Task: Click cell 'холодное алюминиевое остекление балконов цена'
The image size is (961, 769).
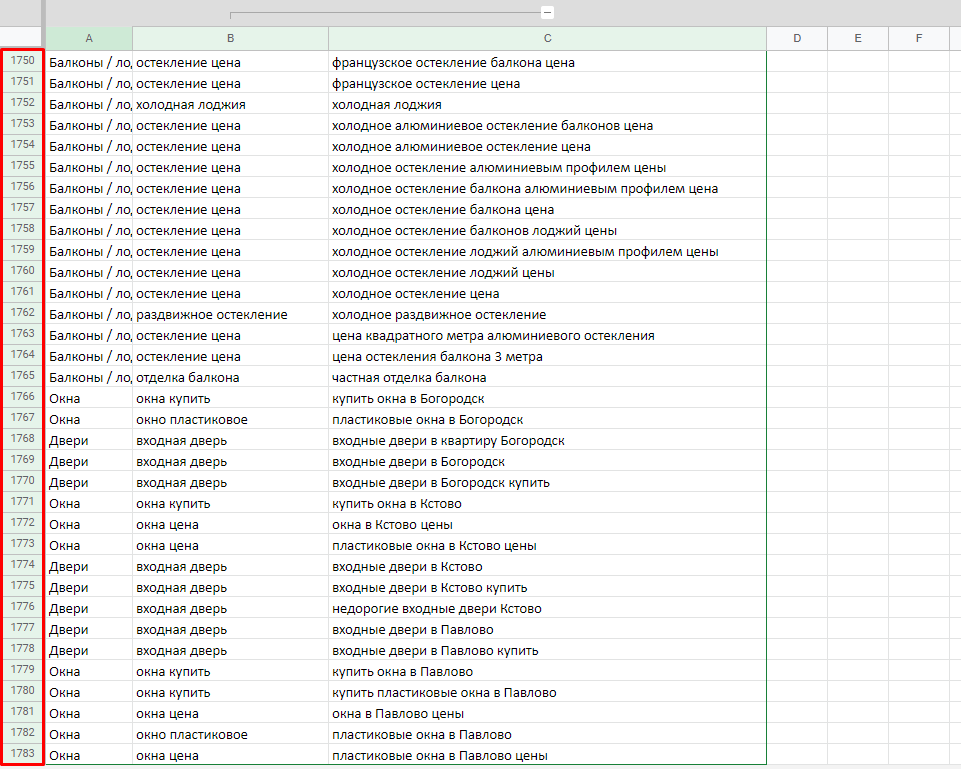Action: [x=547, y=126]
